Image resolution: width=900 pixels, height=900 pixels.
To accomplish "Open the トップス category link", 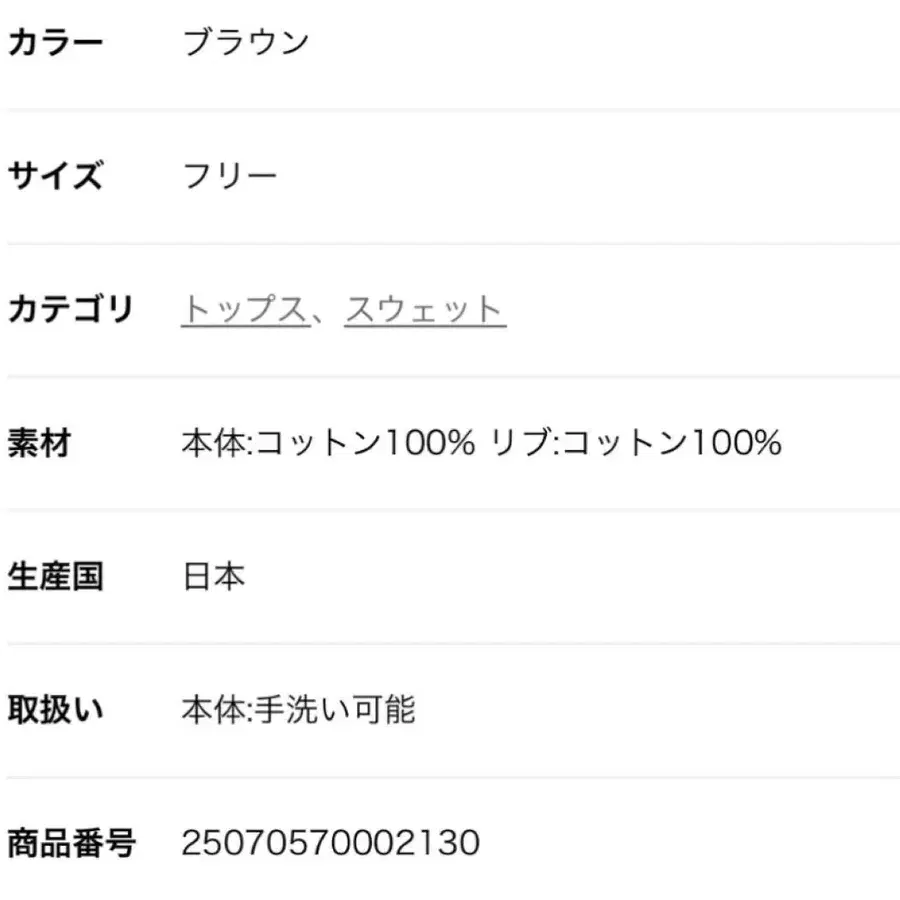I will pos(243,310).
